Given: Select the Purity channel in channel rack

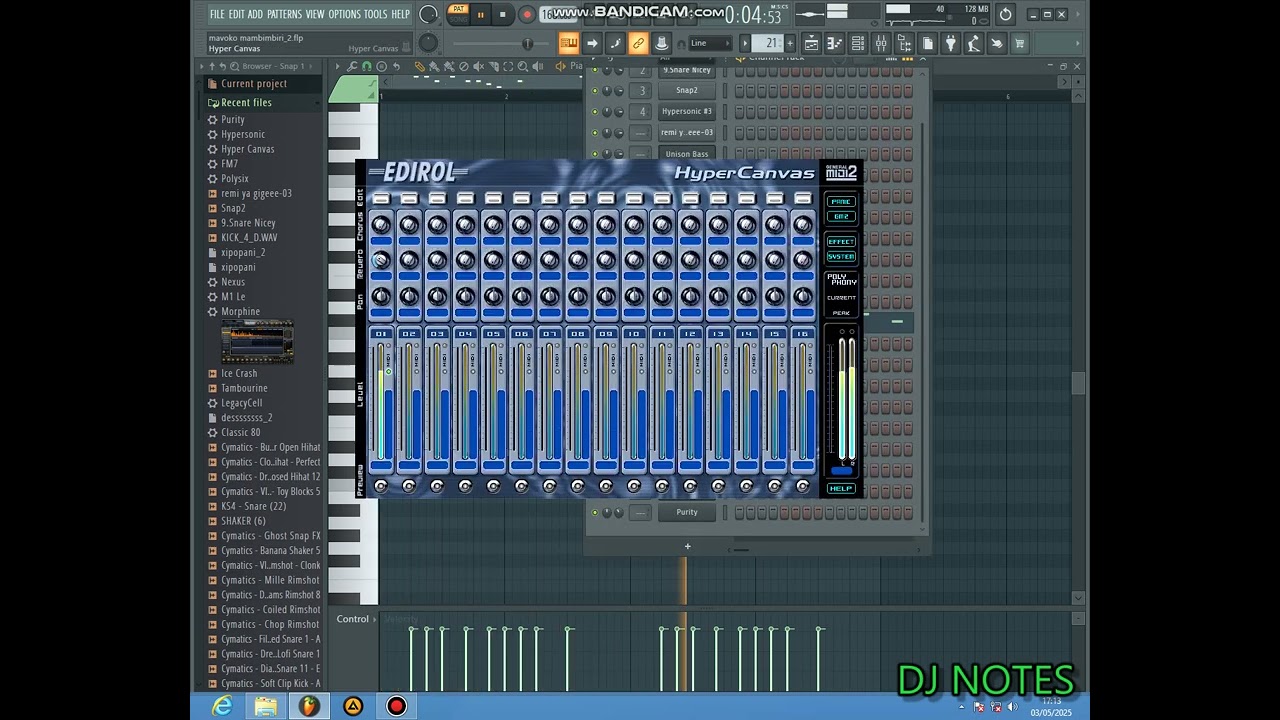Looking at the screenshot, I should coord(686,512).
